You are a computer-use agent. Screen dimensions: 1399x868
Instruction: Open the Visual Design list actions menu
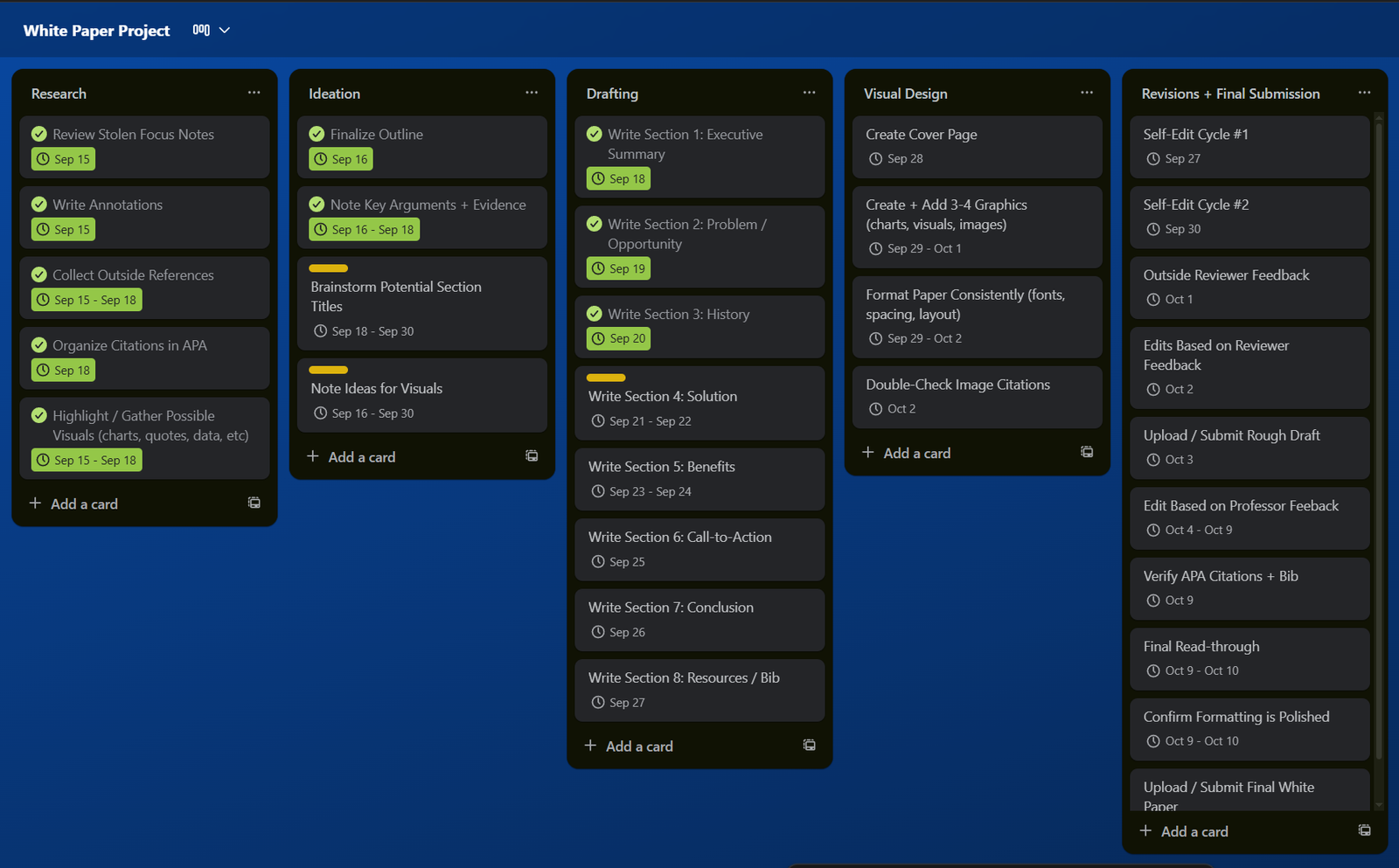pos(1086,93)
